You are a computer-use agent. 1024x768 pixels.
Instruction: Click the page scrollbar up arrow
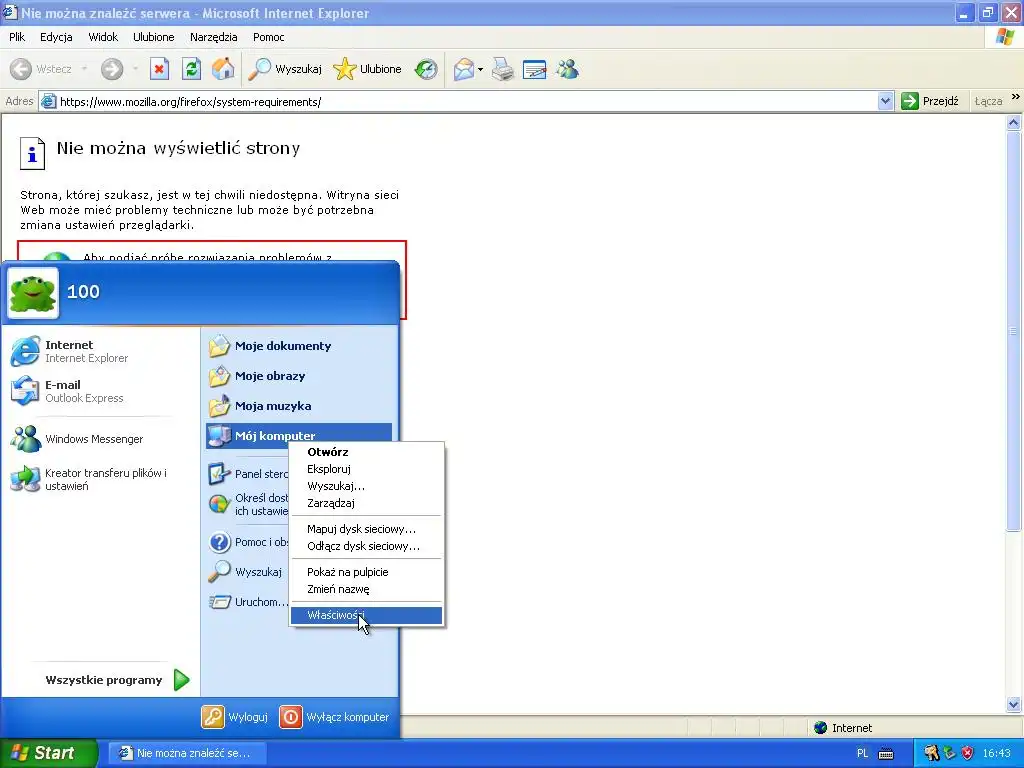(1014, 122)
